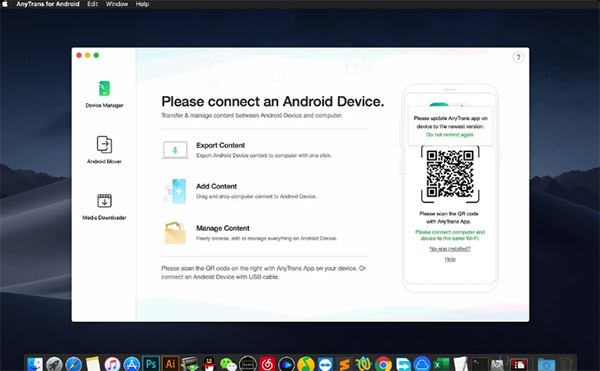Viewport: 600px width, 371px height.
Task: Open the Device Manager sidebar icon
Action: click(104, 89)
